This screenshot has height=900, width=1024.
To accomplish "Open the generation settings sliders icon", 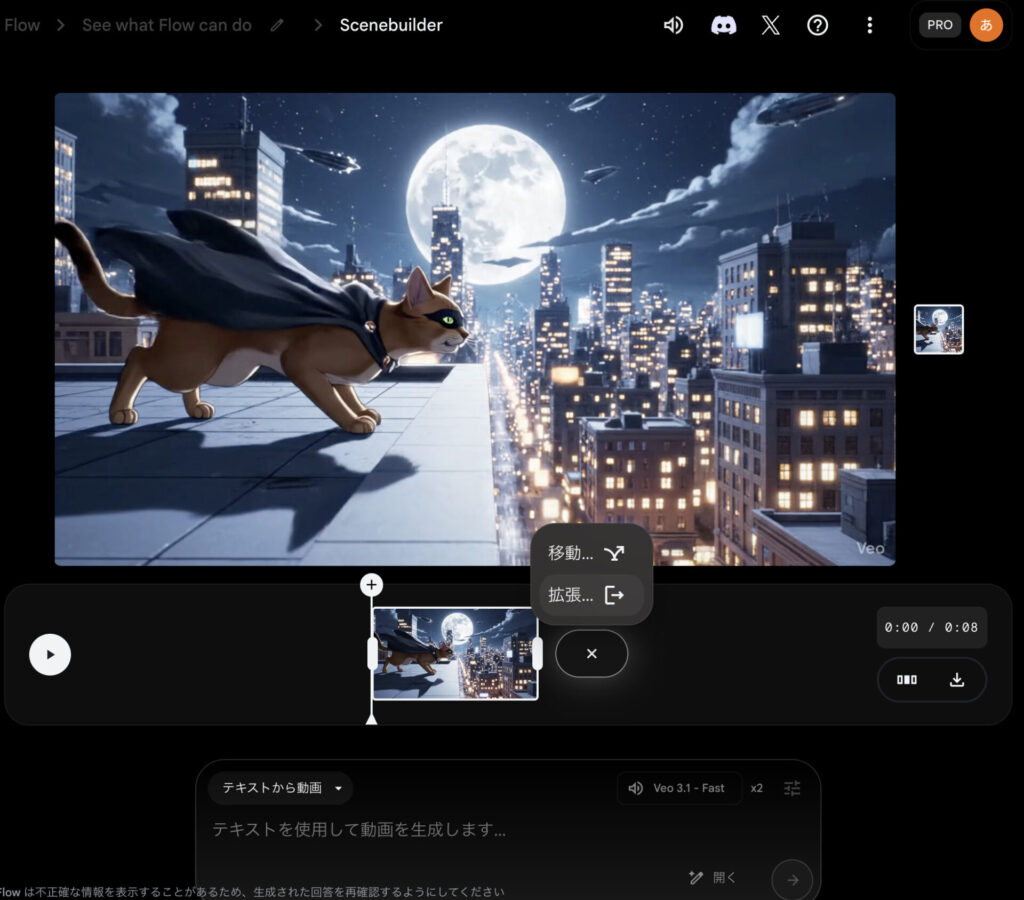I will (x=792, y=788).
